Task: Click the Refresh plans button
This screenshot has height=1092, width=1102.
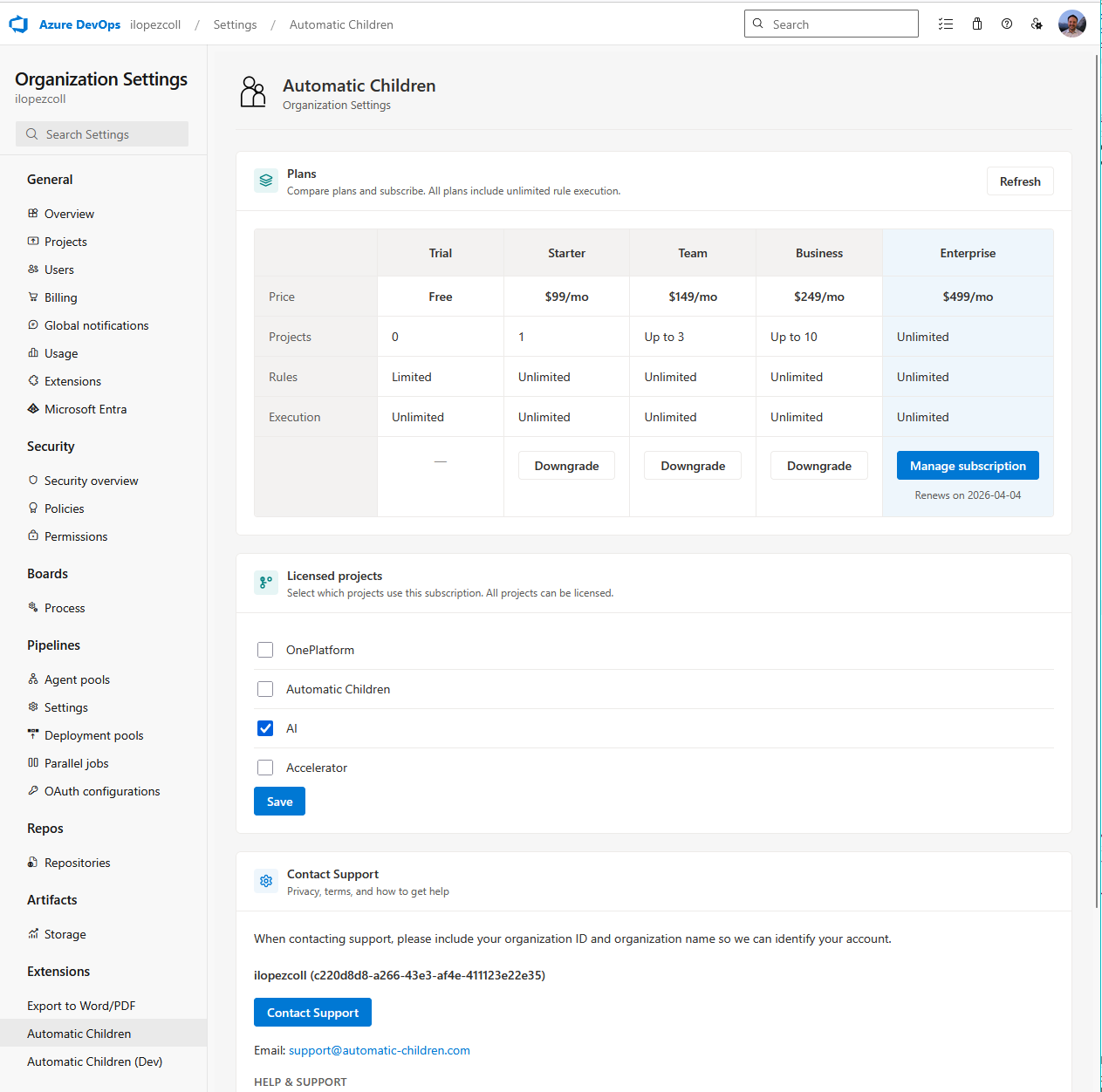Action: pyautogui.click(x=1019, y=181)
